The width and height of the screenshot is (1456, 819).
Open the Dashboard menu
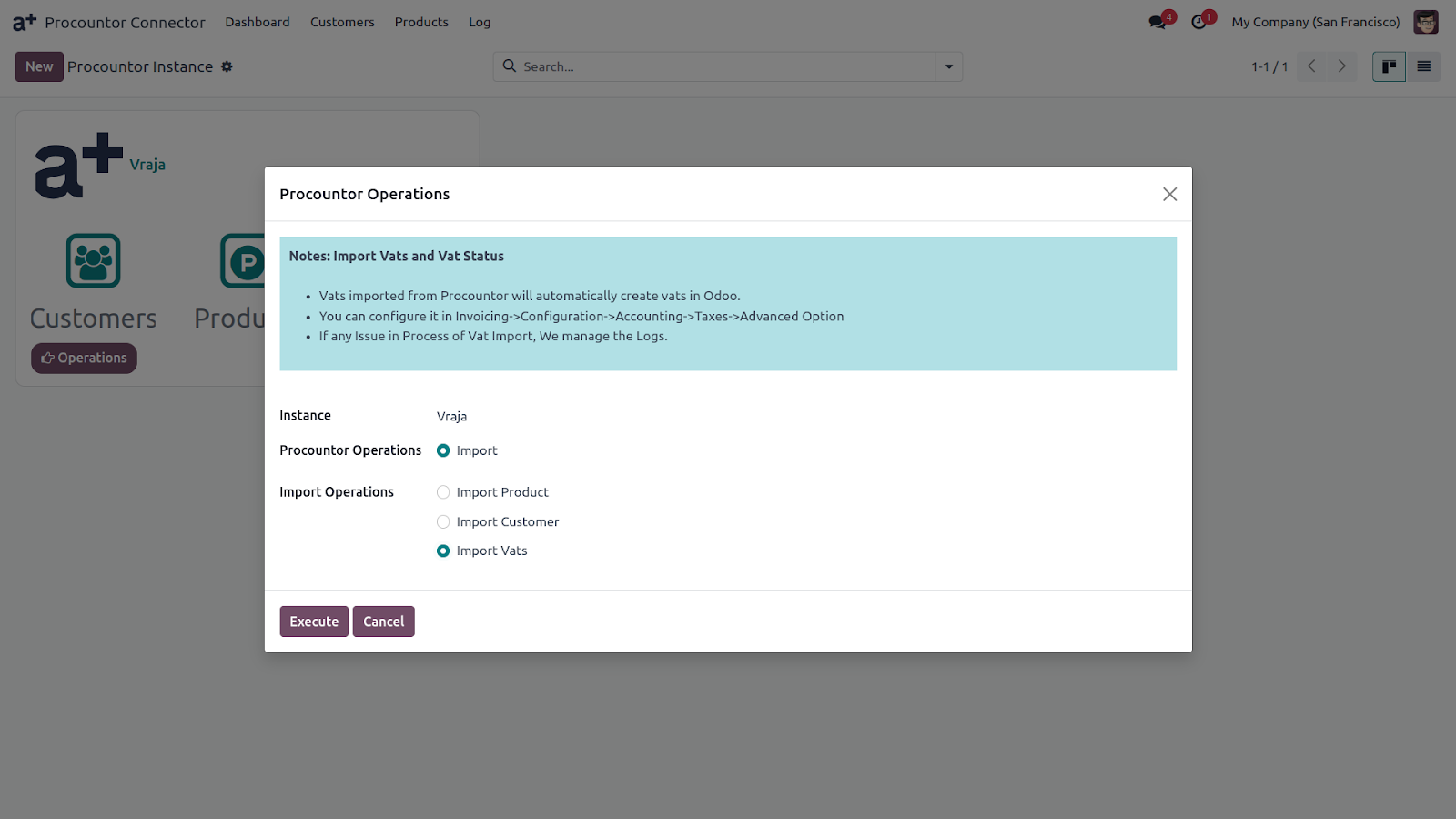[258, 22]
